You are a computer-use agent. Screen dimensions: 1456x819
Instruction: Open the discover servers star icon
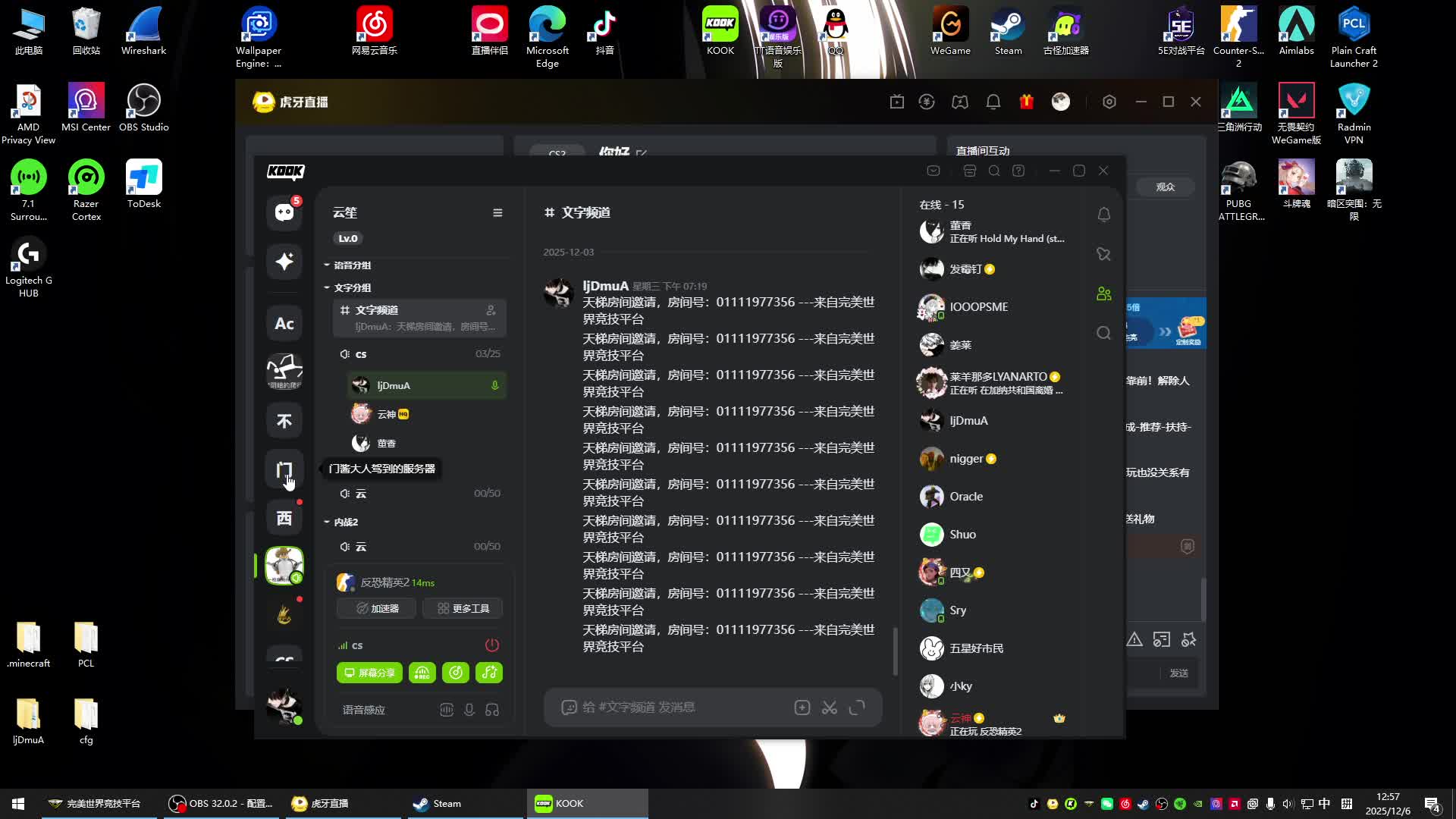(284, 262)
